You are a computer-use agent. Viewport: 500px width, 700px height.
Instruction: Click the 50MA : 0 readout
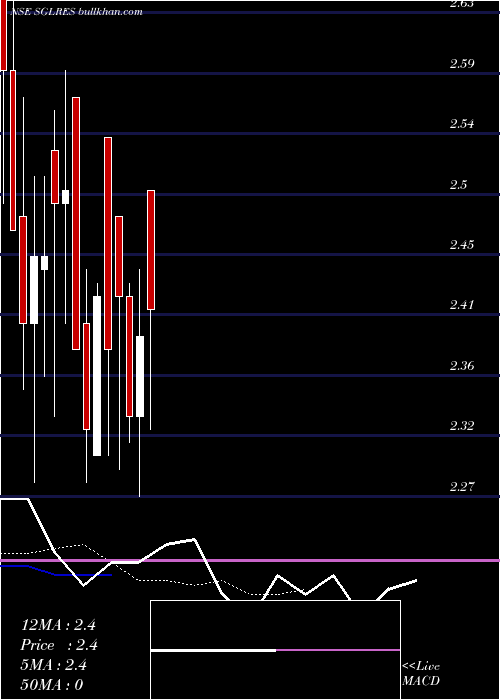coord(52,685)
